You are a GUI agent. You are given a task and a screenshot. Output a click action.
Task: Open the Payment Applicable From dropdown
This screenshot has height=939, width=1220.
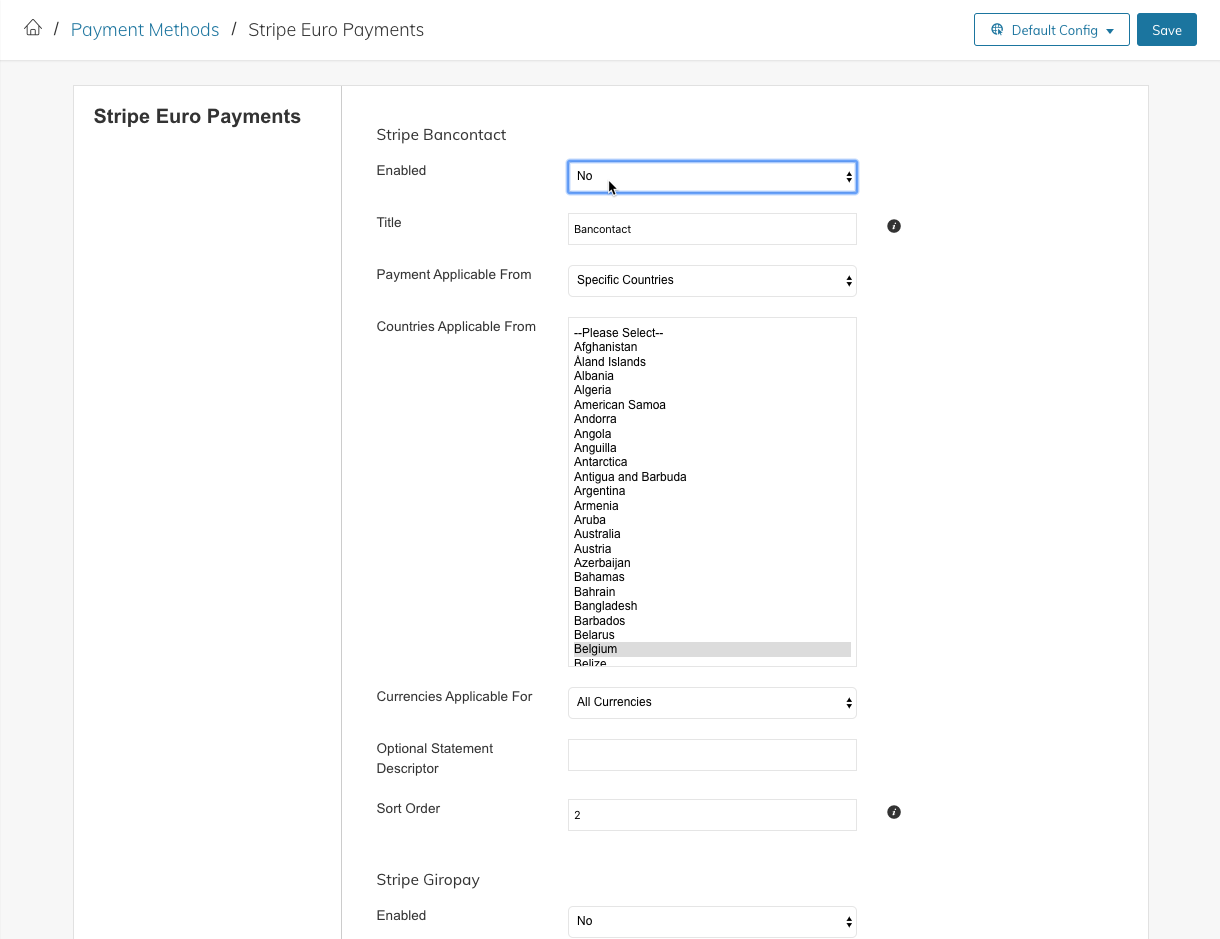pos(712,280)
